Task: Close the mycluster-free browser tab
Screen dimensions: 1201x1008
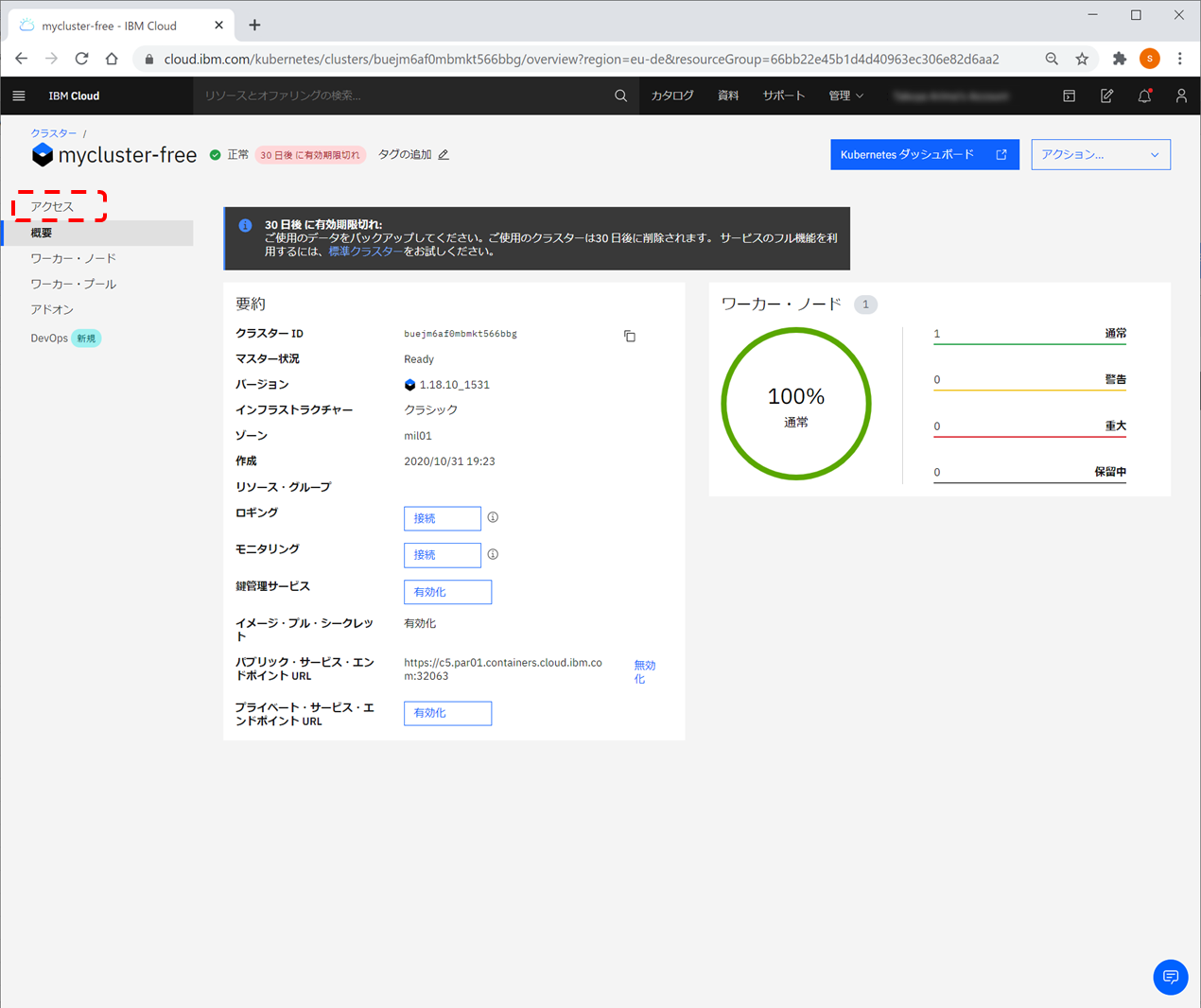Action: coord(219,26)
